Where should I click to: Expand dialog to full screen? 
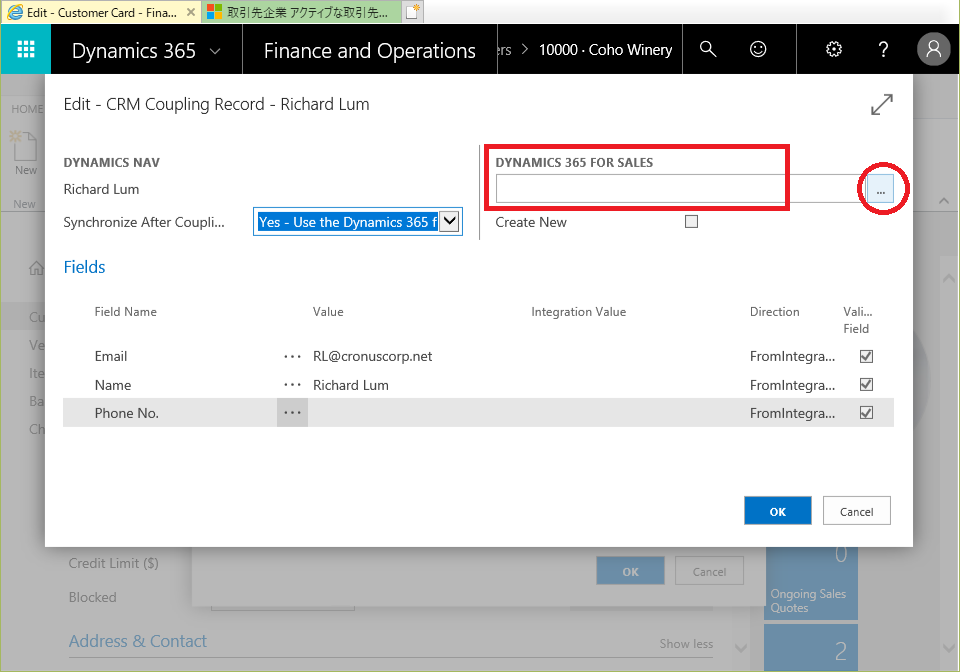point(882,104)
